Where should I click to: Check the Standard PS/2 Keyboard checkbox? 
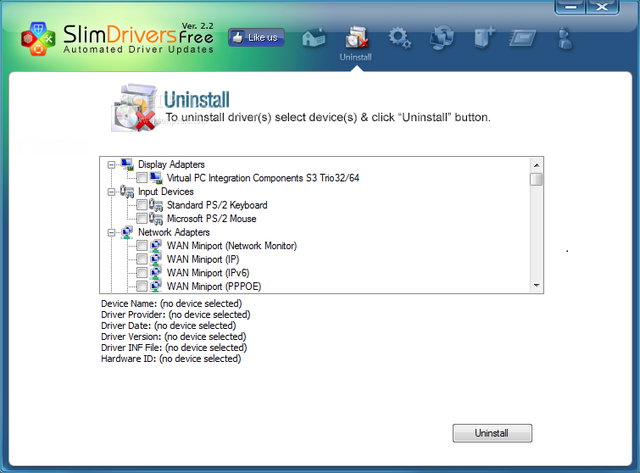point(142,205)
